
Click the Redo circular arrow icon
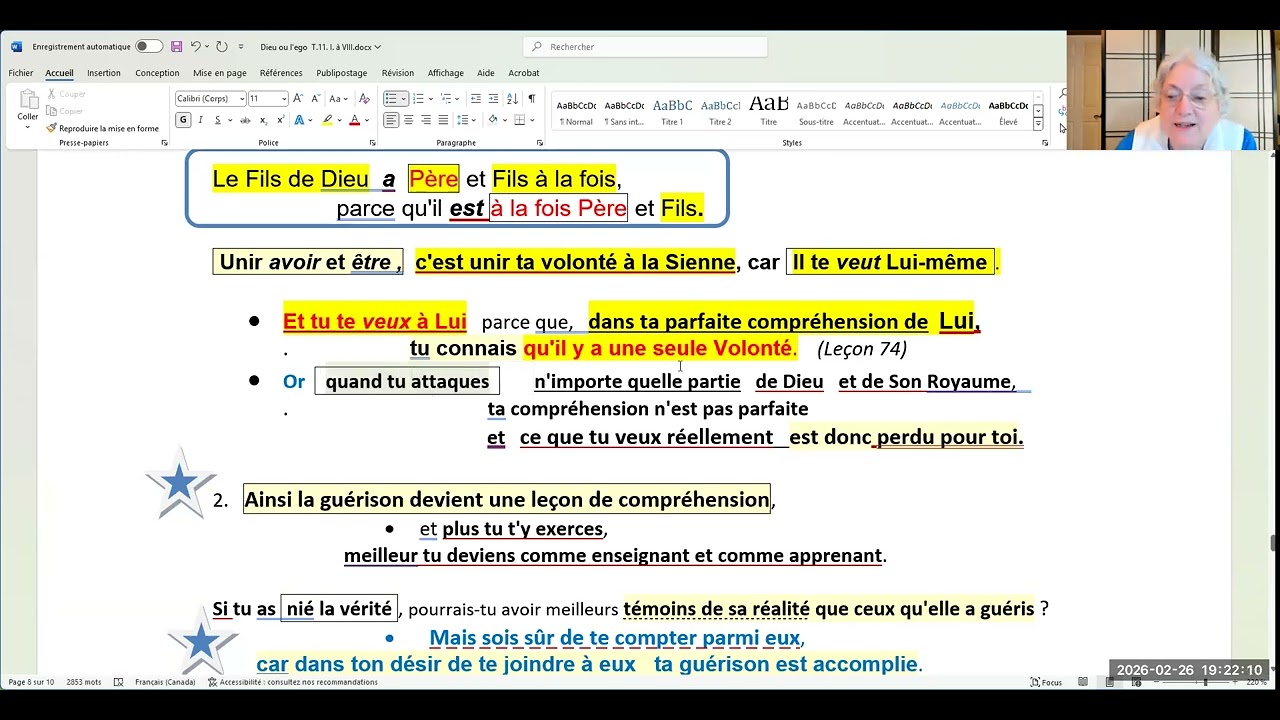coord(221,46)
